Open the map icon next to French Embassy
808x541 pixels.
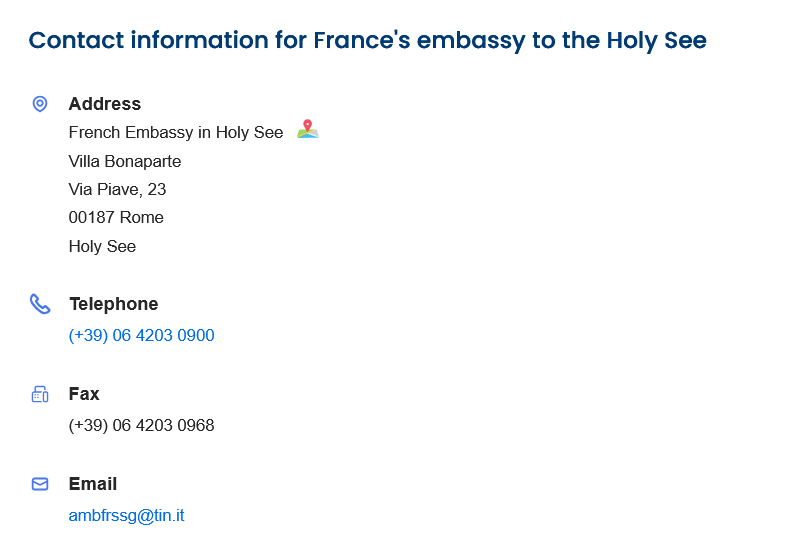[308, 130]
